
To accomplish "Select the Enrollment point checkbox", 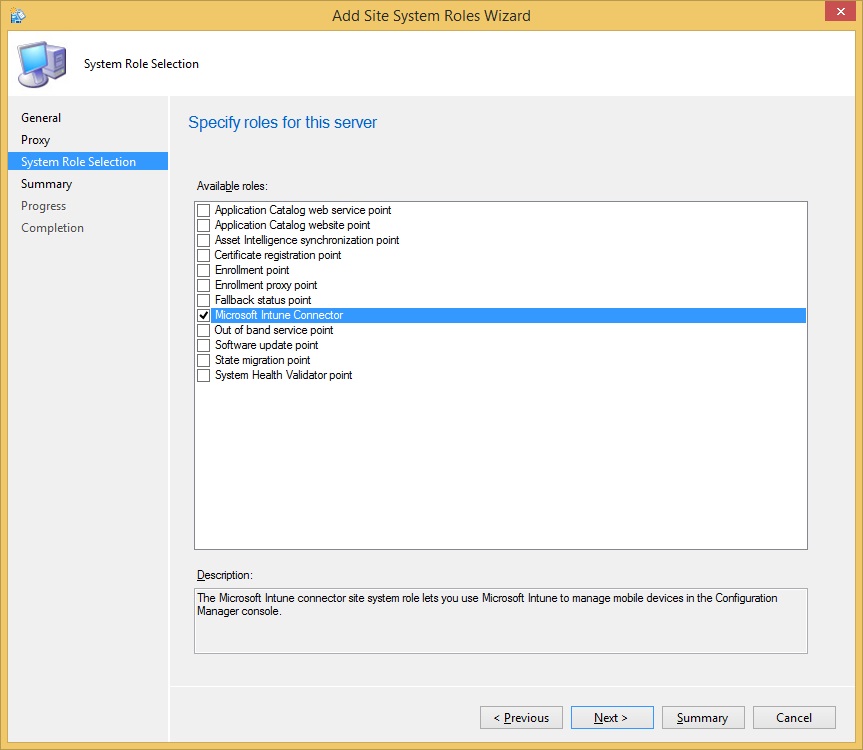I will coord(204,270).
